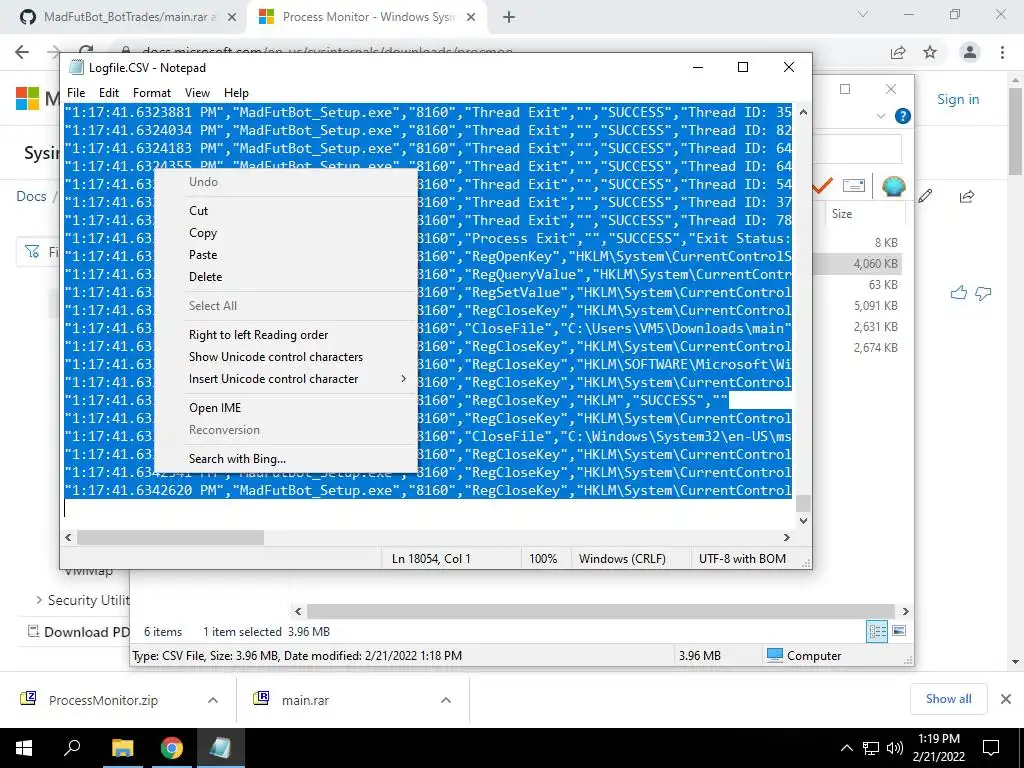
Task: Open File menu in Notepad
Action: tap(76, 93)
